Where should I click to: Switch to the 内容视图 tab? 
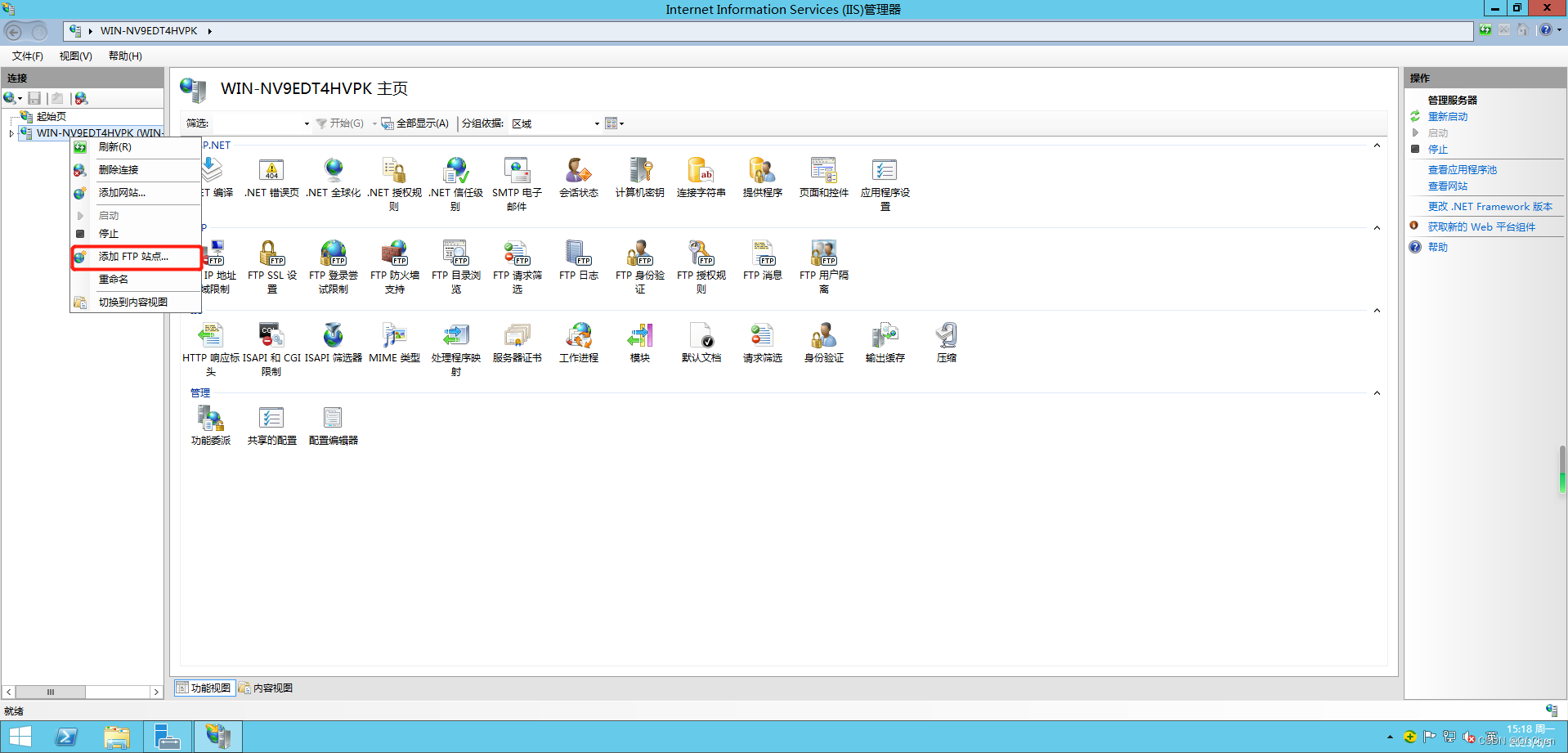click(x=267, y=688)
